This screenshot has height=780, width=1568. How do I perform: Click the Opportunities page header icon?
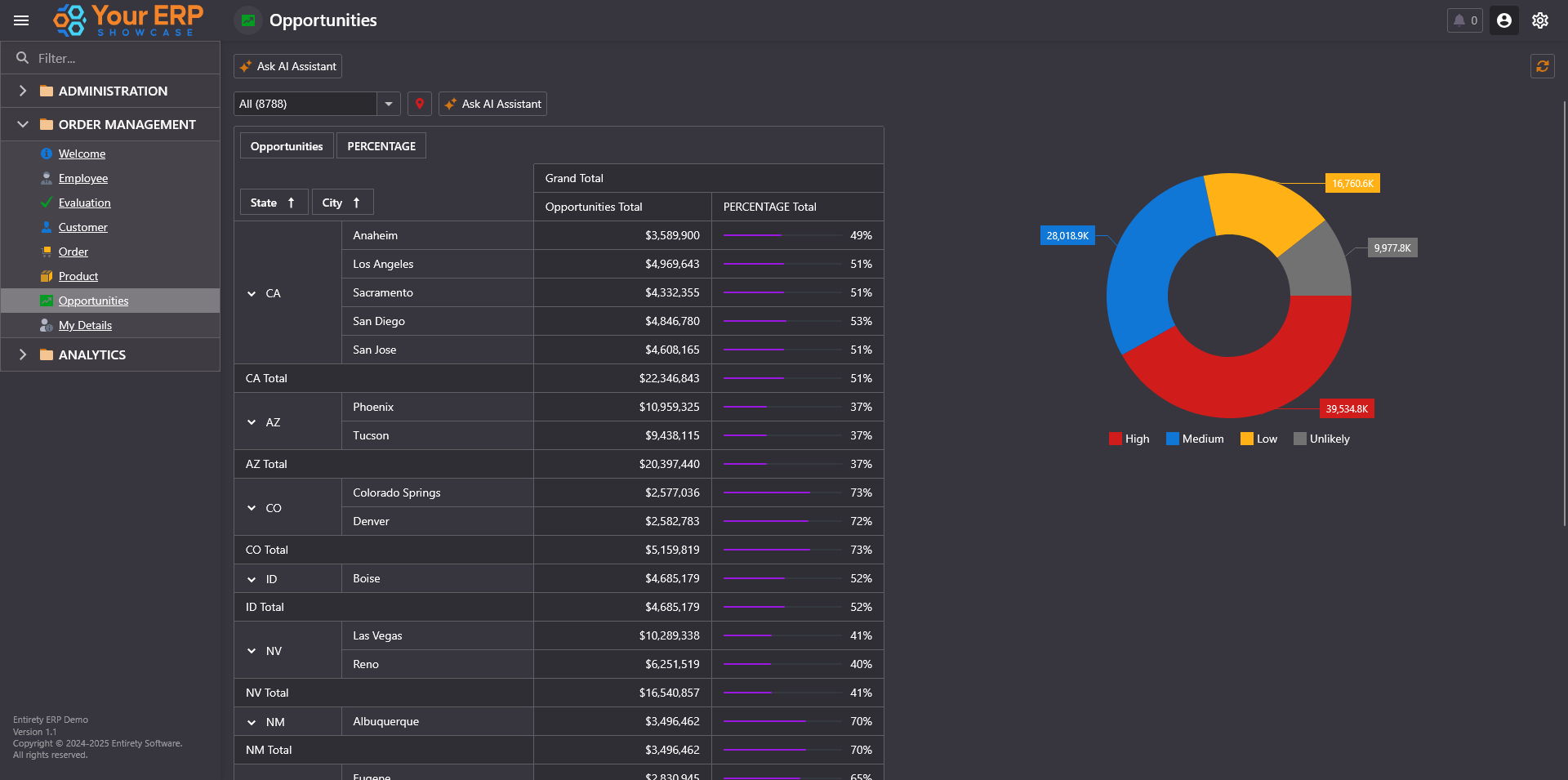pos(248,20)
